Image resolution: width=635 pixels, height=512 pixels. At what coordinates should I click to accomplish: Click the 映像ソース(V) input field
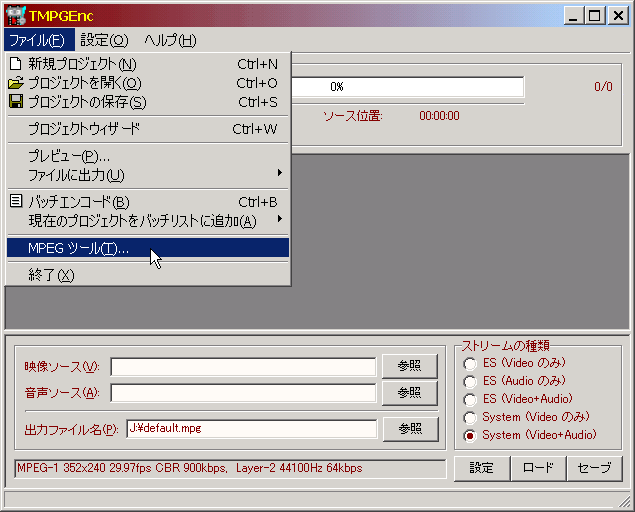(243, 367)
